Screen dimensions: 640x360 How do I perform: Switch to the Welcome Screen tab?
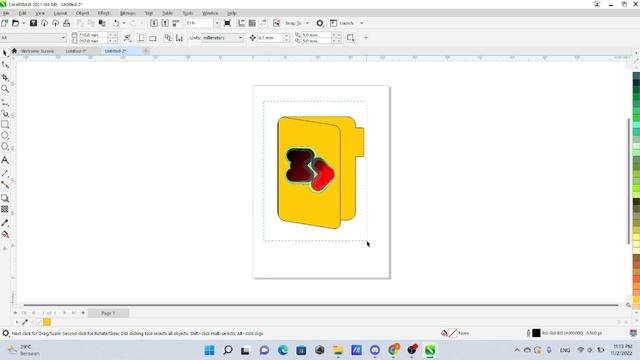tap(37, 51)
